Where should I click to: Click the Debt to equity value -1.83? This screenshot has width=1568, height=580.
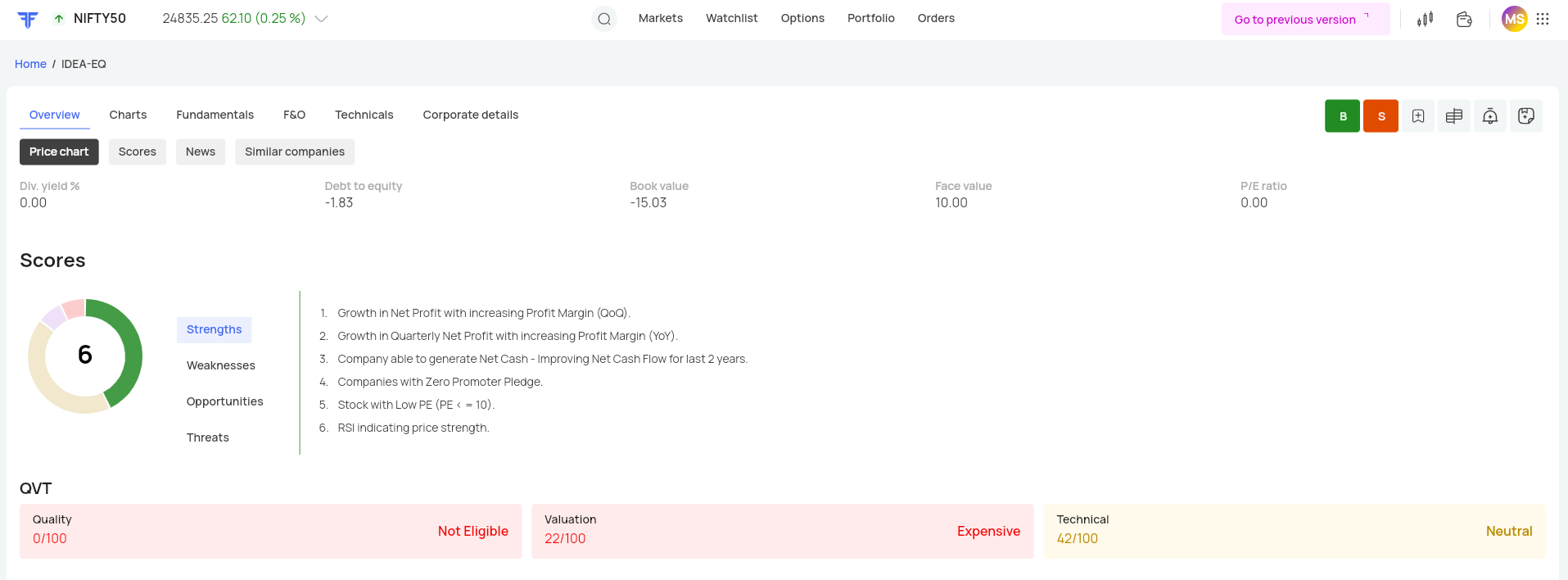tap(339, 202)
